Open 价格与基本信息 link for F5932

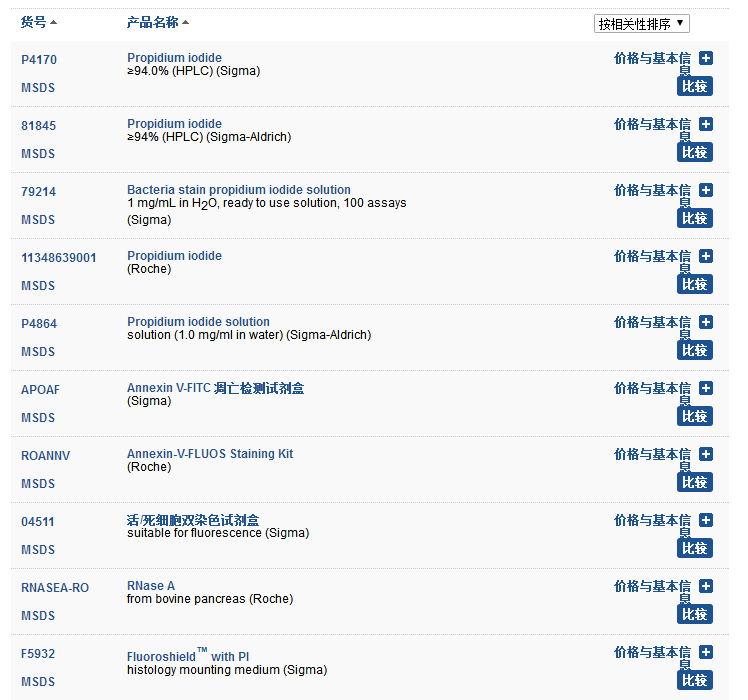coord(652,657)
